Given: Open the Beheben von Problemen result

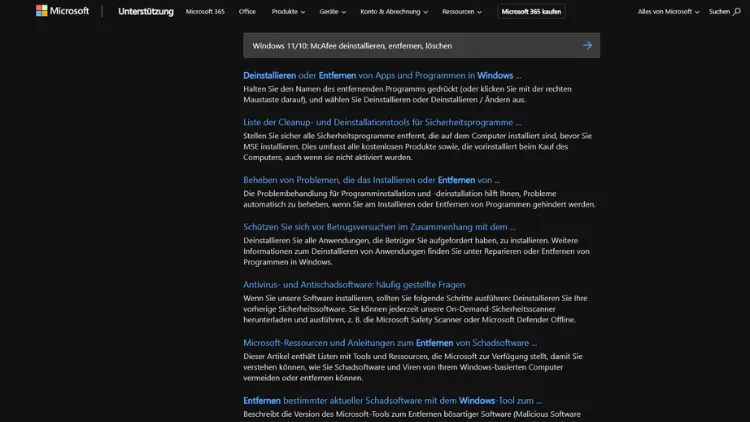Looking at the screenshot, I should tap(372, 180).
